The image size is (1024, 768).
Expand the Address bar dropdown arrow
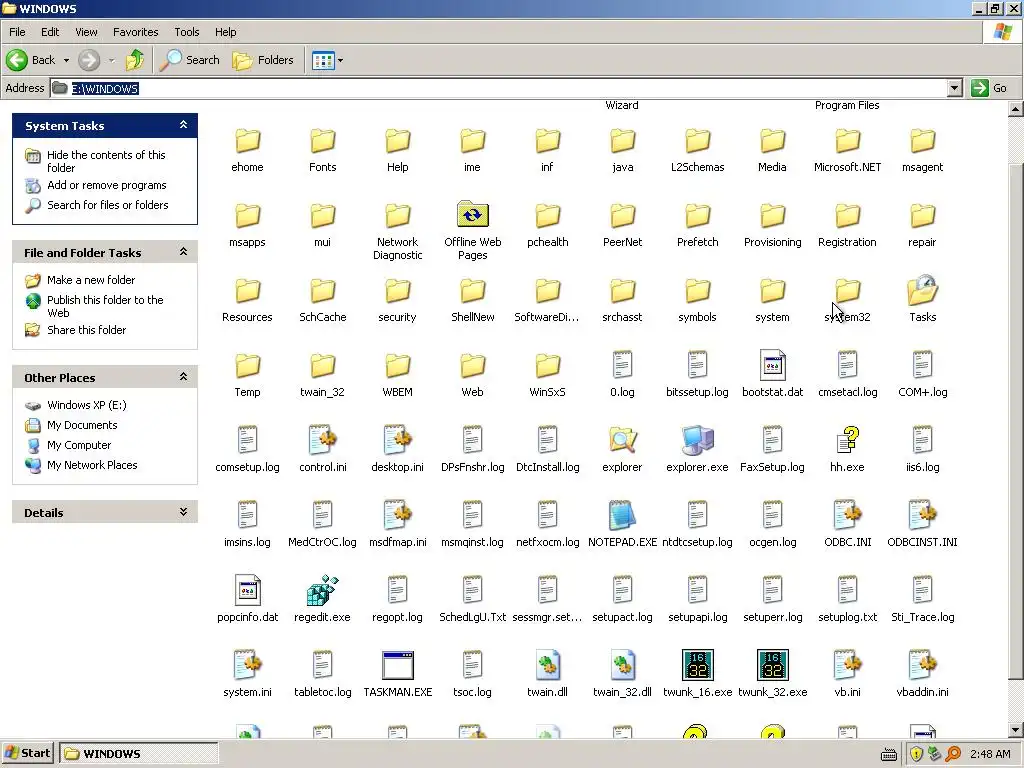coord(954,88)
